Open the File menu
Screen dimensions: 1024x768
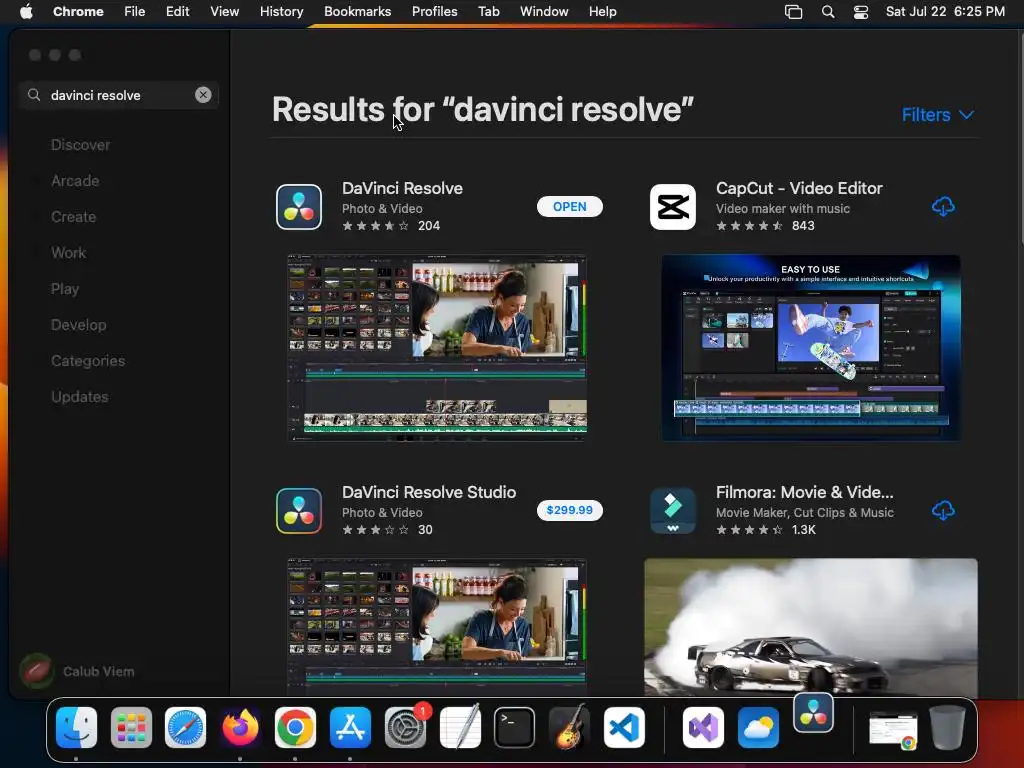135,12
